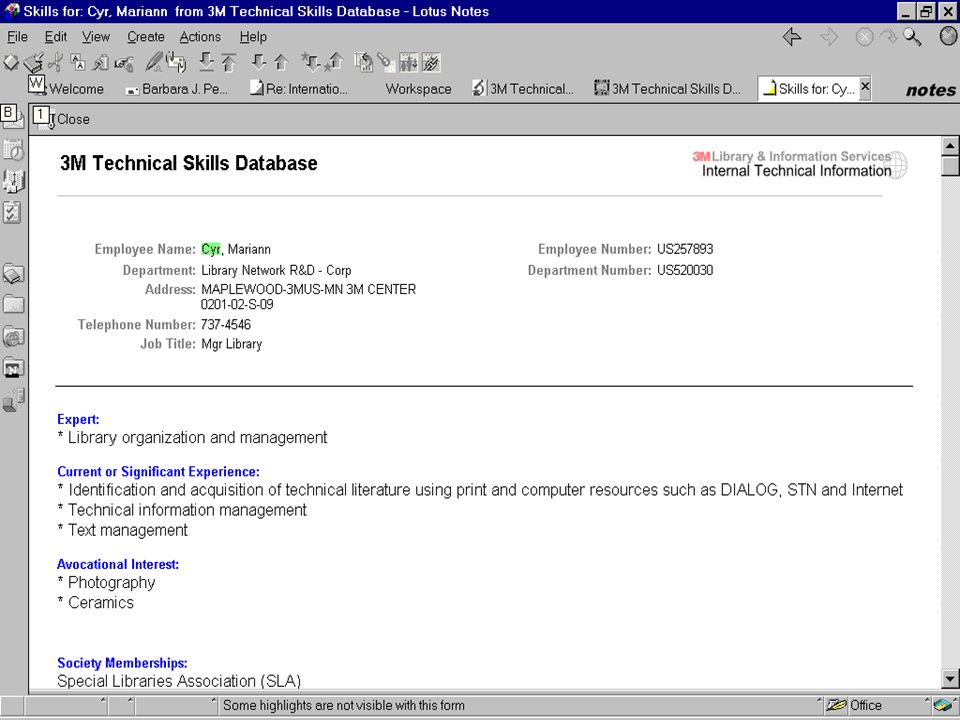Click the 'Technical information management' entry
The height and width of the screenshot is (720, 960).
click(x=187, y=510)
